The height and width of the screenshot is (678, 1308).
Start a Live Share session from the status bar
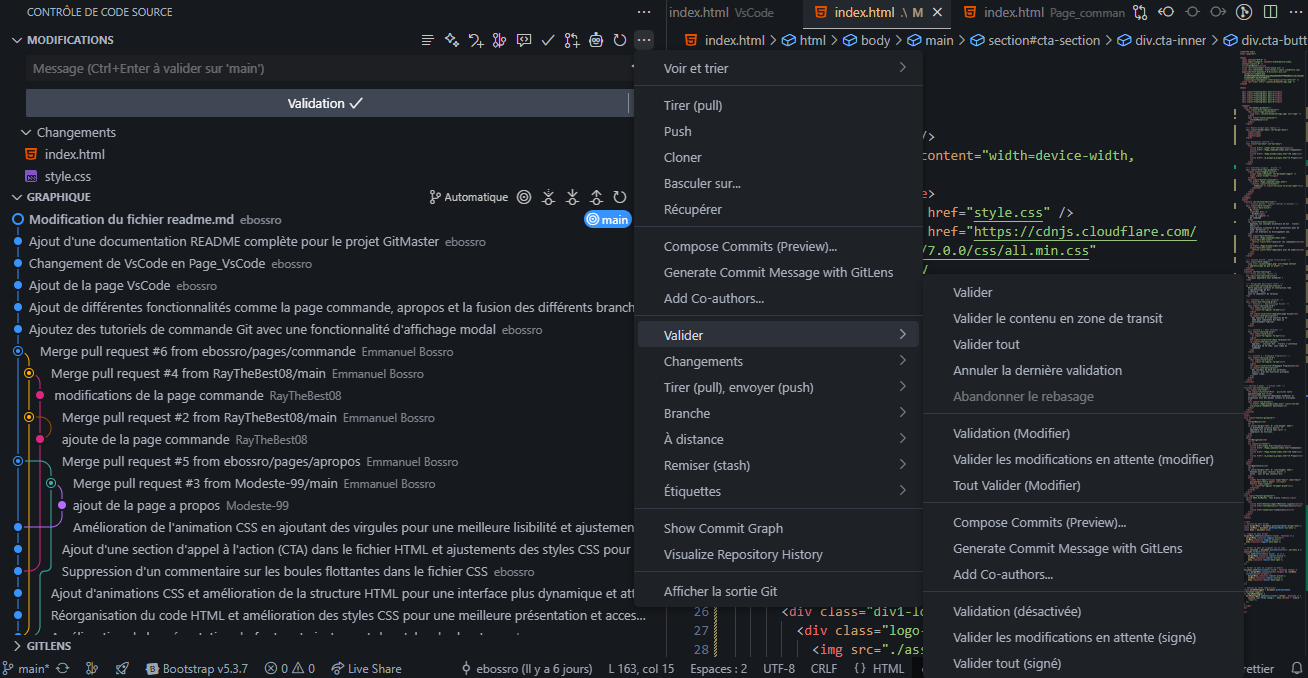coord(366,668)
